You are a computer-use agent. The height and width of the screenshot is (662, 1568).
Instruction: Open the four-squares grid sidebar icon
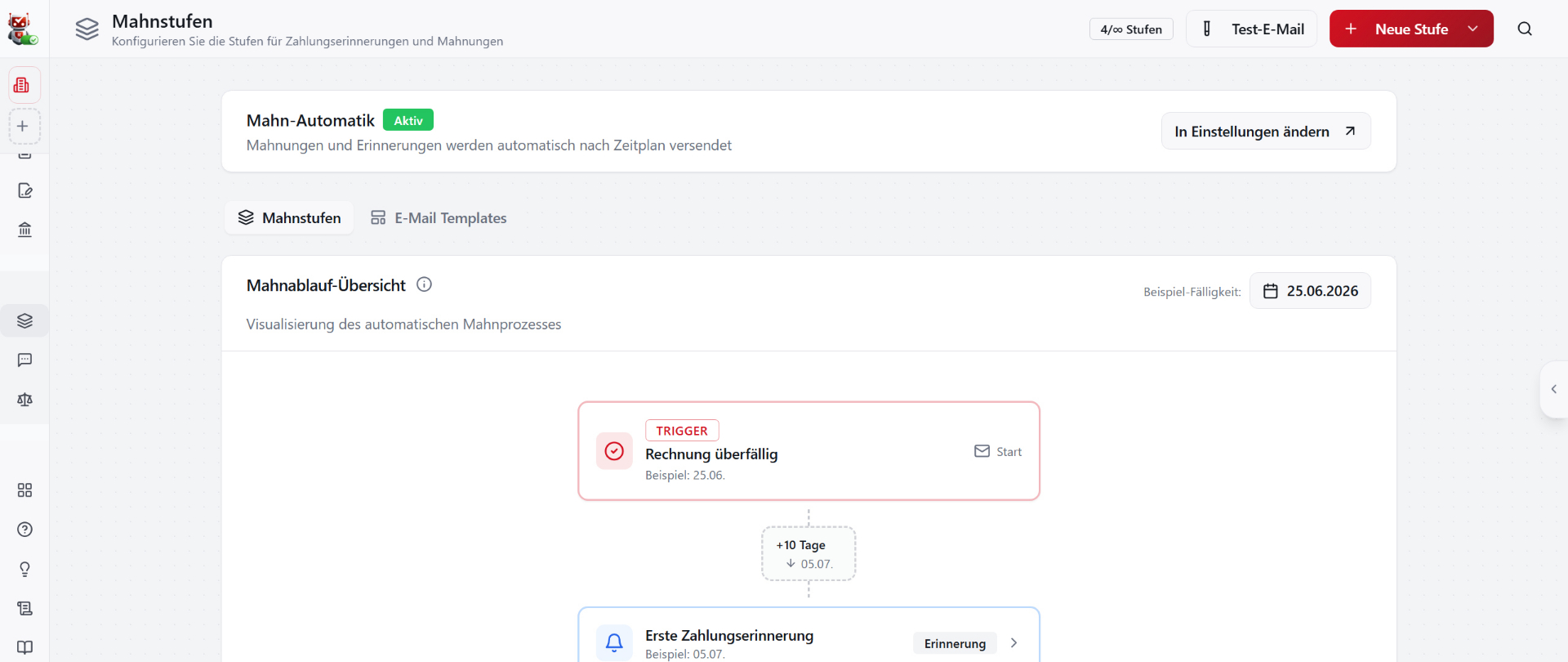click(x=24, y=490)
